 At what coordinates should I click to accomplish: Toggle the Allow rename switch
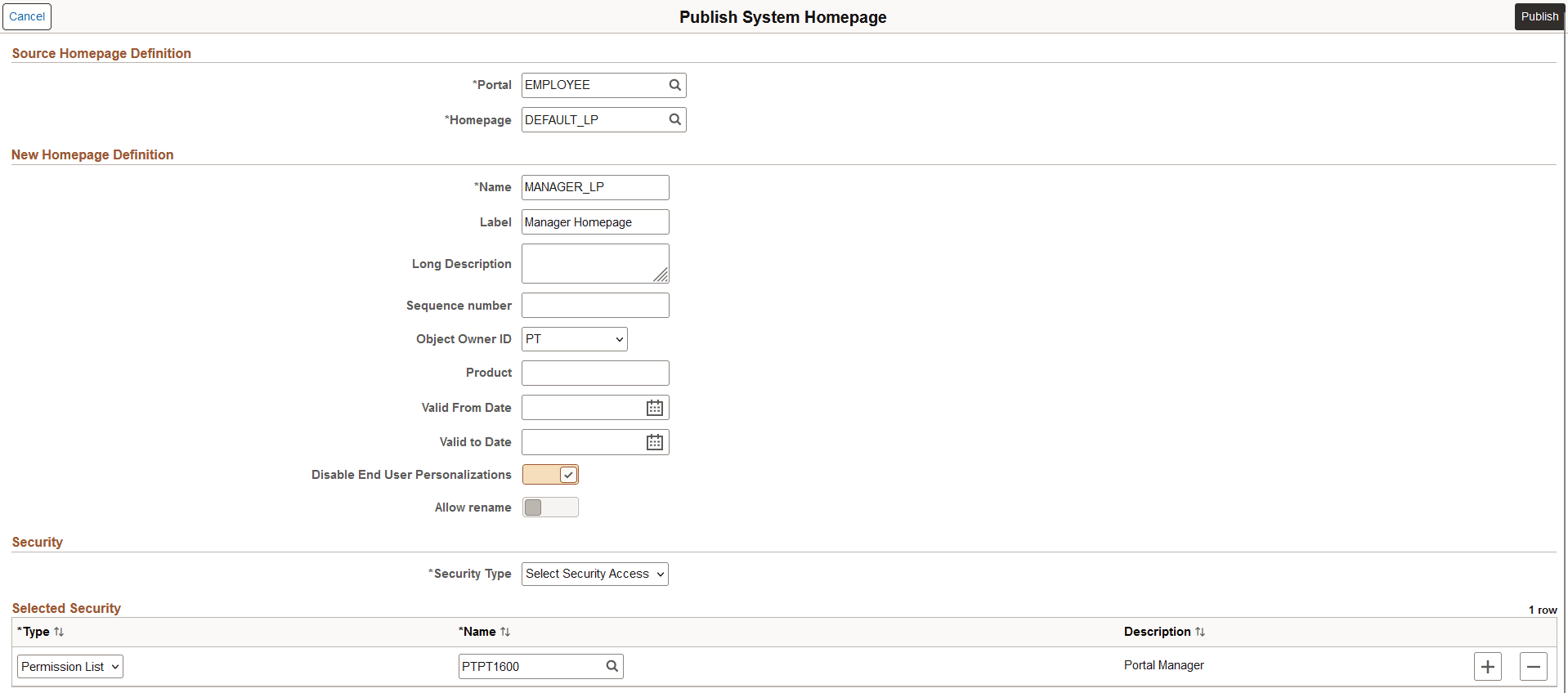tap(550, 507)
